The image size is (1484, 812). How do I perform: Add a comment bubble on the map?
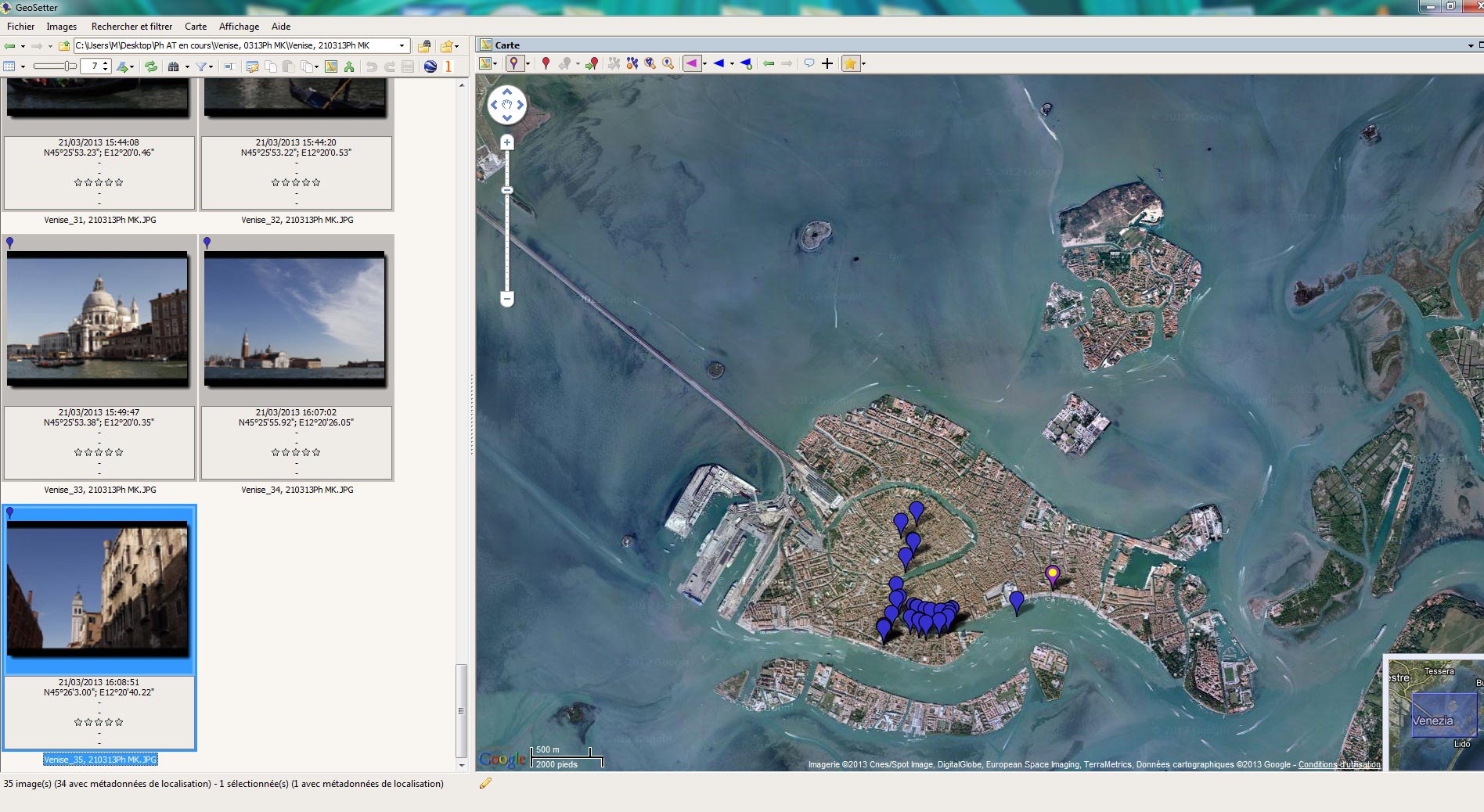(x=810, y=63)
